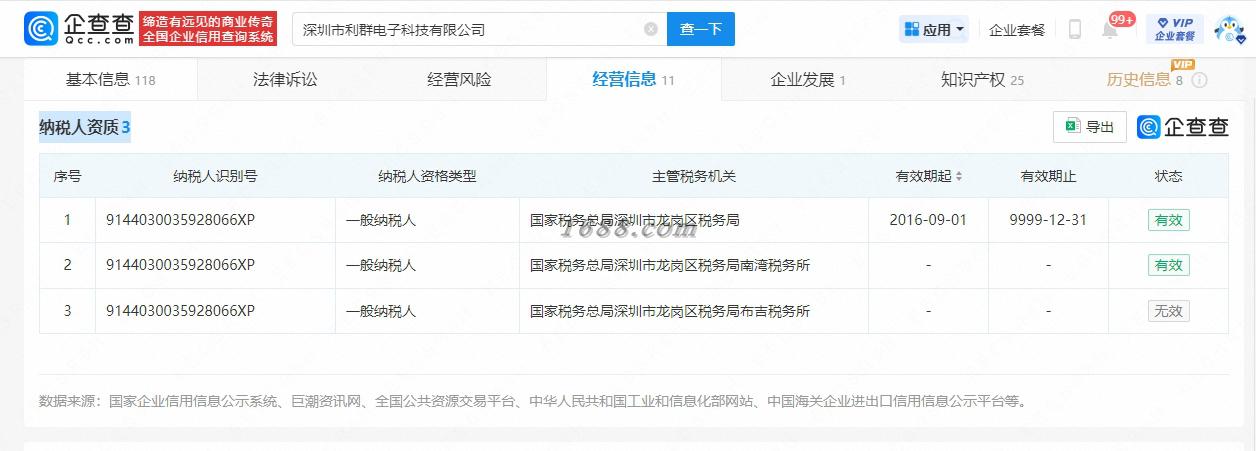
Task: Switch to the 基本信息 tab
Action: pyautogui.click(x=110, y=80)
